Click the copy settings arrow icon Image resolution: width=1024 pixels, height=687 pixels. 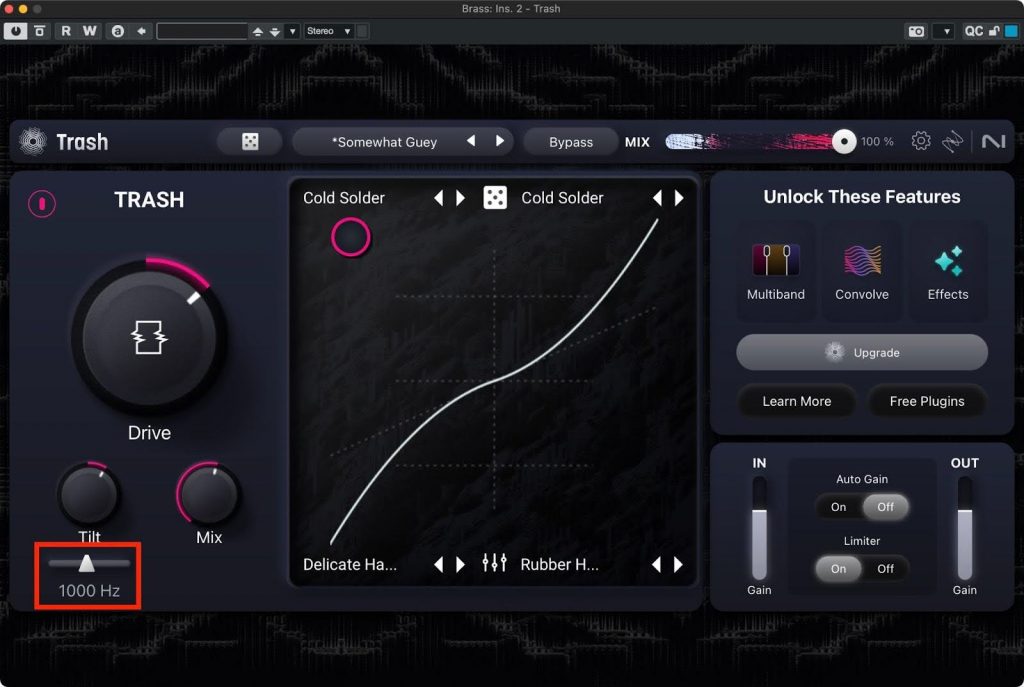click(x=141, y=31)
